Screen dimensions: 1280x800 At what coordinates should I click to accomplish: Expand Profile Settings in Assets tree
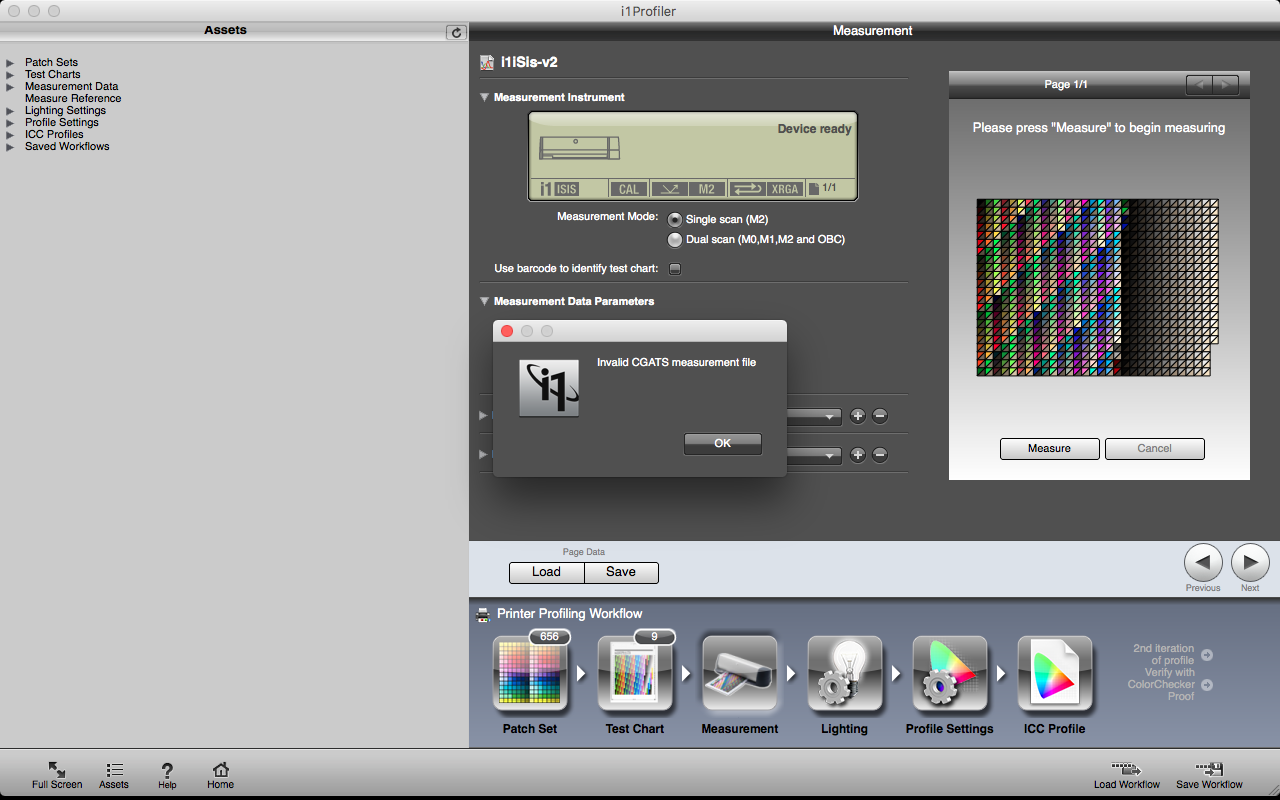10,123
